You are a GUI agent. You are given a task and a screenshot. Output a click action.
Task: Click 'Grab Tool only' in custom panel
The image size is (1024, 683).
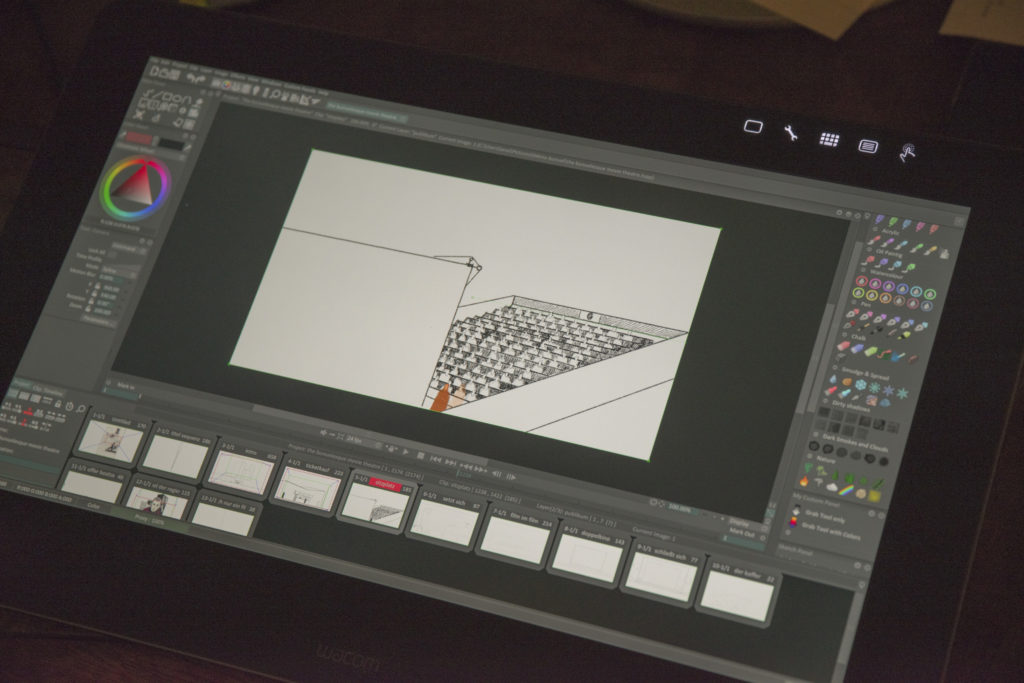pyautogui.click(x=823, y=516)
